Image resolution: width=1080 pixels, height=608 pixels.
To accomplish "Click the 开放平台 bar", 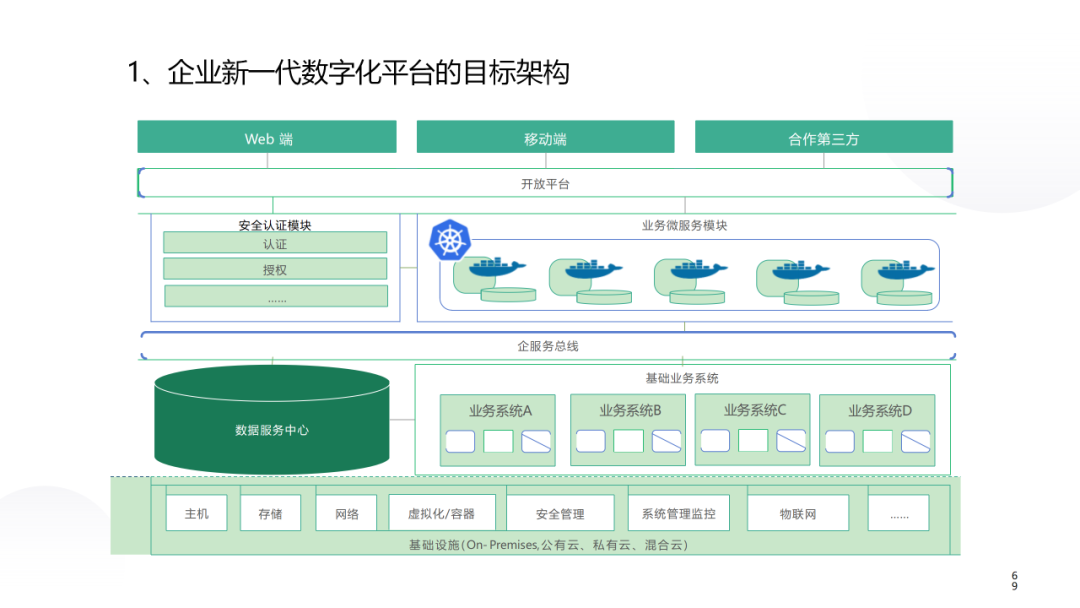I will pos(546,183).
